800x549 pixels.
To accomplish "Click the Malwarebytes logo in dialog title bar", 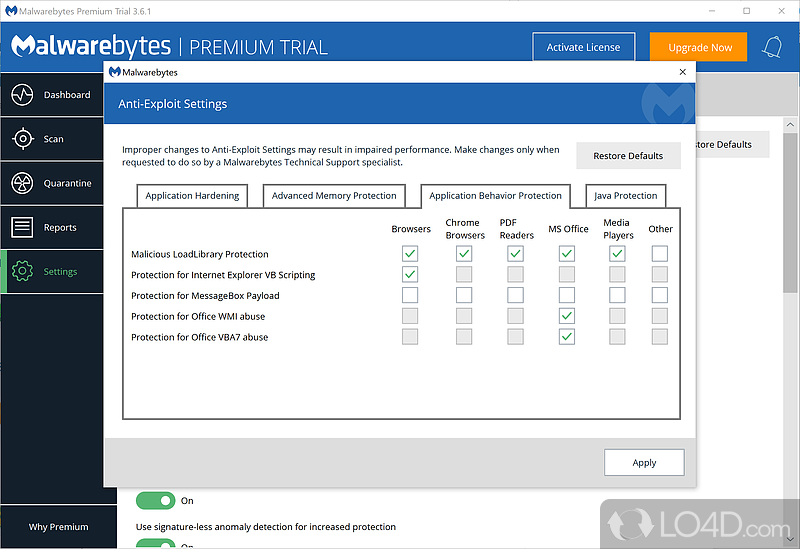I will (116, 72).
